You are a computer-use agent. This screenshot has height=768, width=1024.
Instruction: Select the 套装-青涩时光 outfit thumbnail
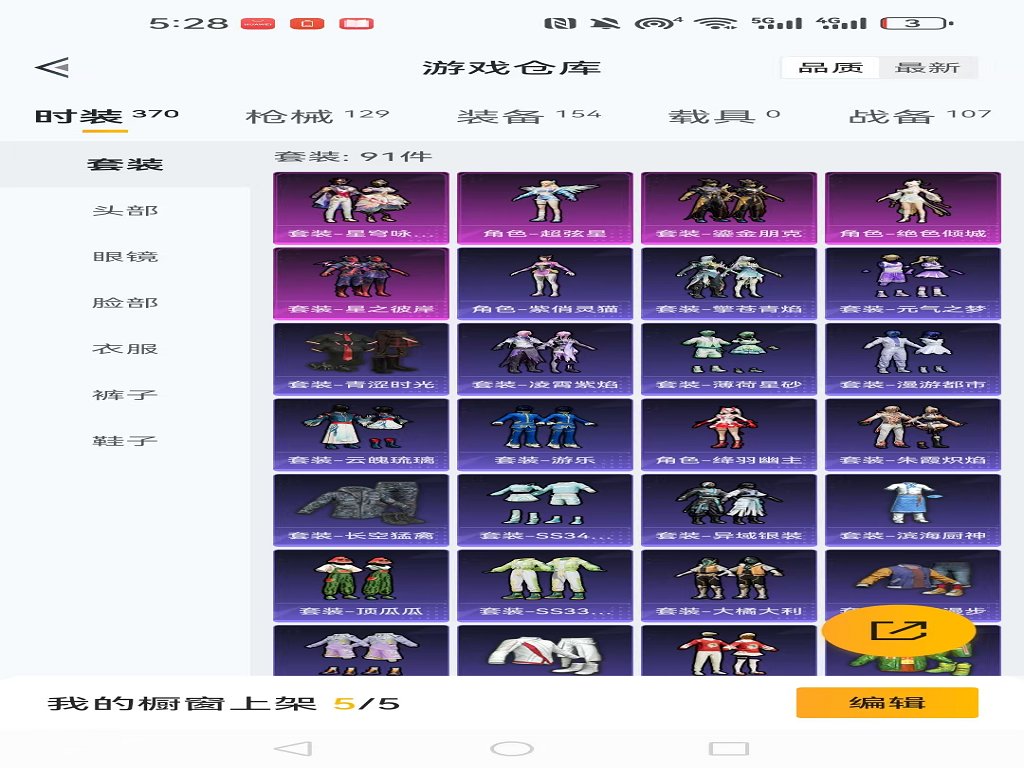361,358
